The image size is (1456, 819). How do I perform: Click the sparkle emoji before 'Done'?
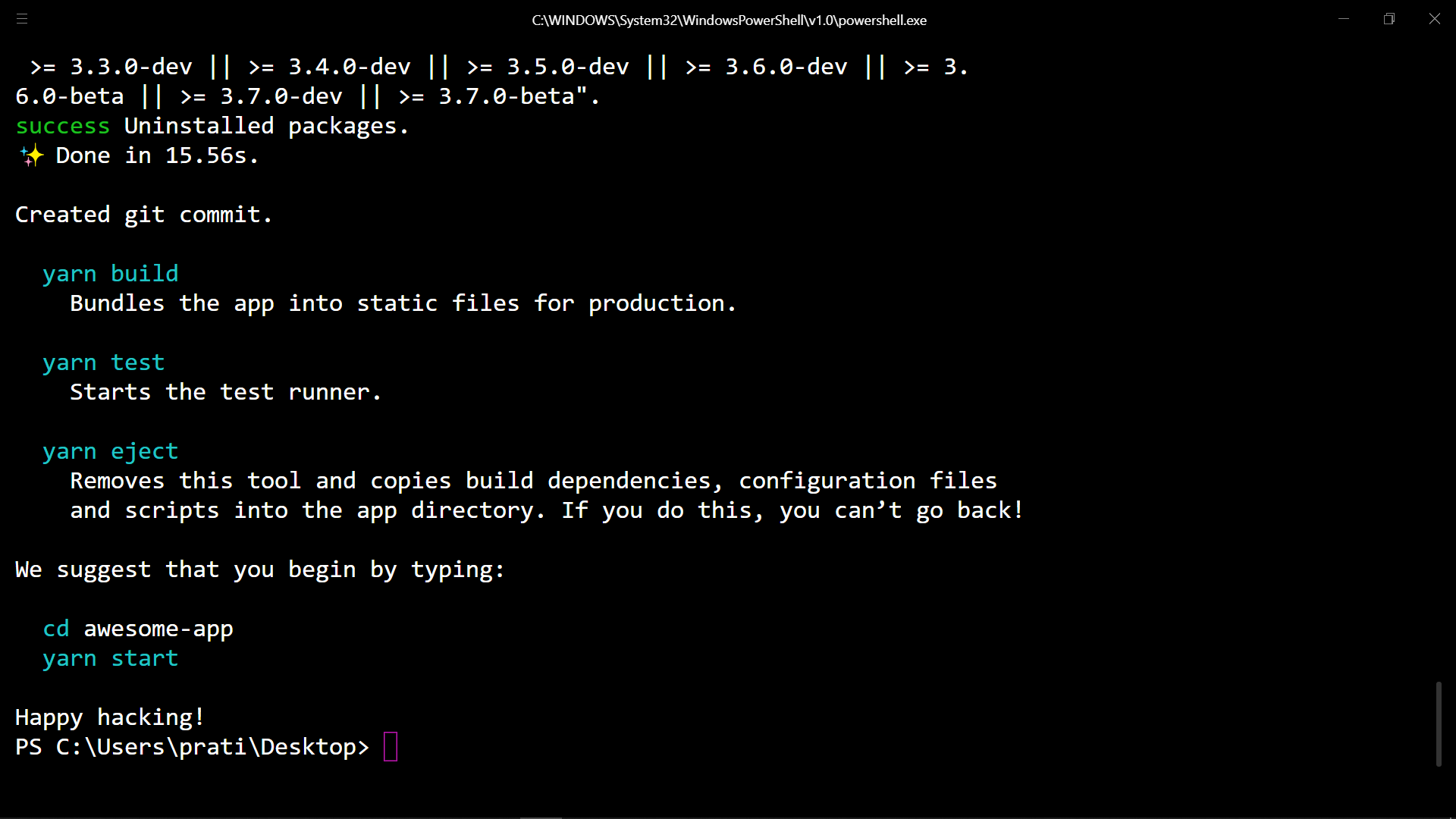[x=32, y=155]
